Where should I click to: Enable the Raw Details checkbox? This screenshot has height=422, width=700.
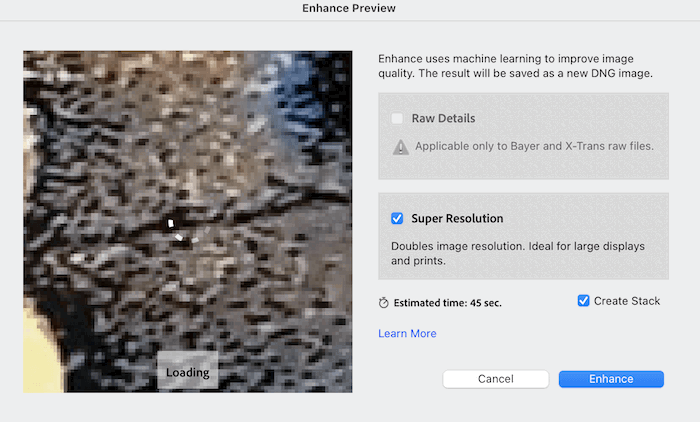pyautogui.click(x=397, y=118)
